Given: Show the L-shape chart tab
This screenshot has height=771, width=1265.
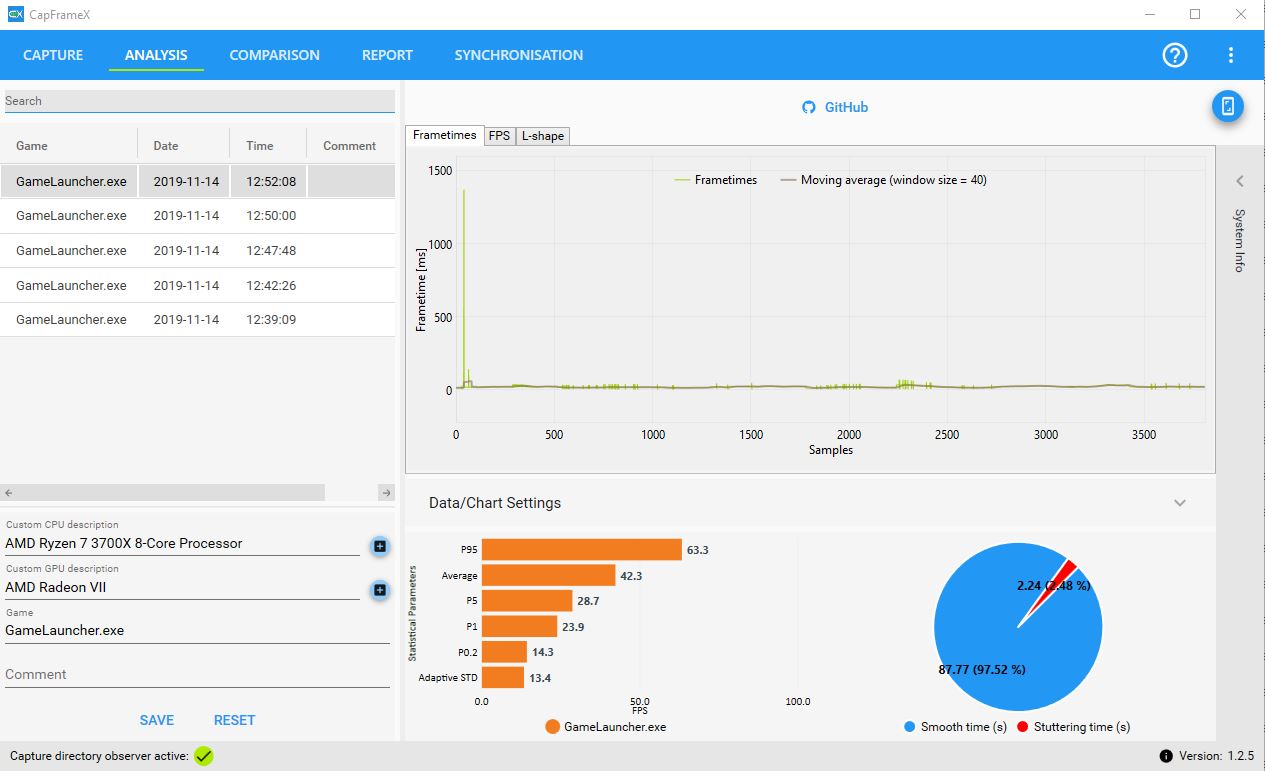Looking at the screenshot, I should pyautogui.click(x=542, y=136).
